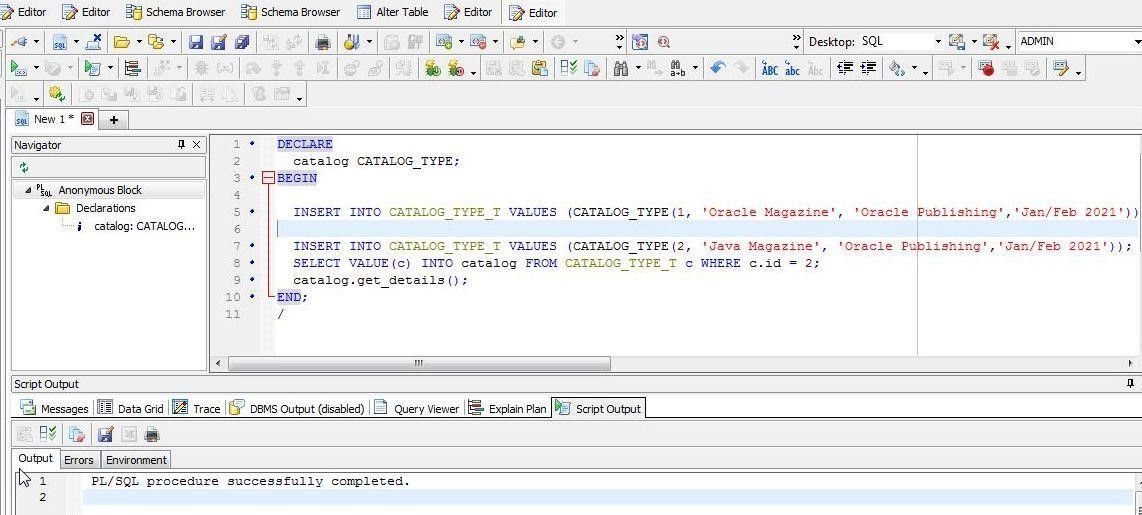Switch to the Alter Table window tab
The width and height of the screenshot is (1142, 515).
(x=393, y=12)
